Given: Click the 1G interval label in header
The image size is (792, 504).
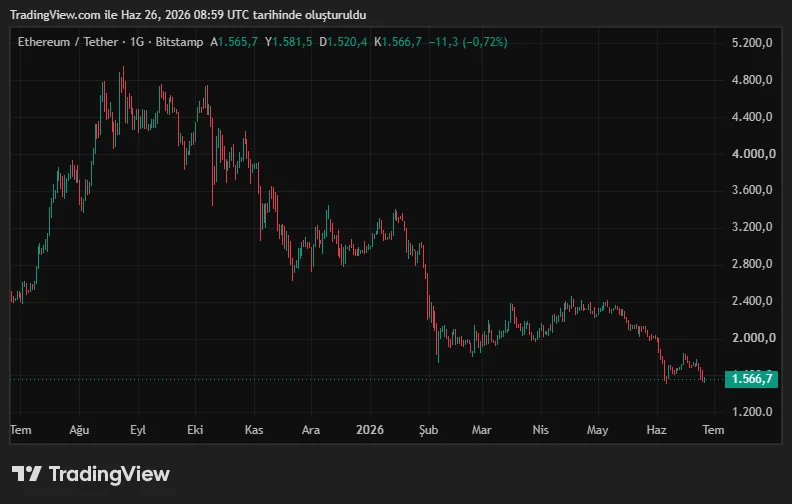Looking at the screenshot, I should (x=137, y=42).
